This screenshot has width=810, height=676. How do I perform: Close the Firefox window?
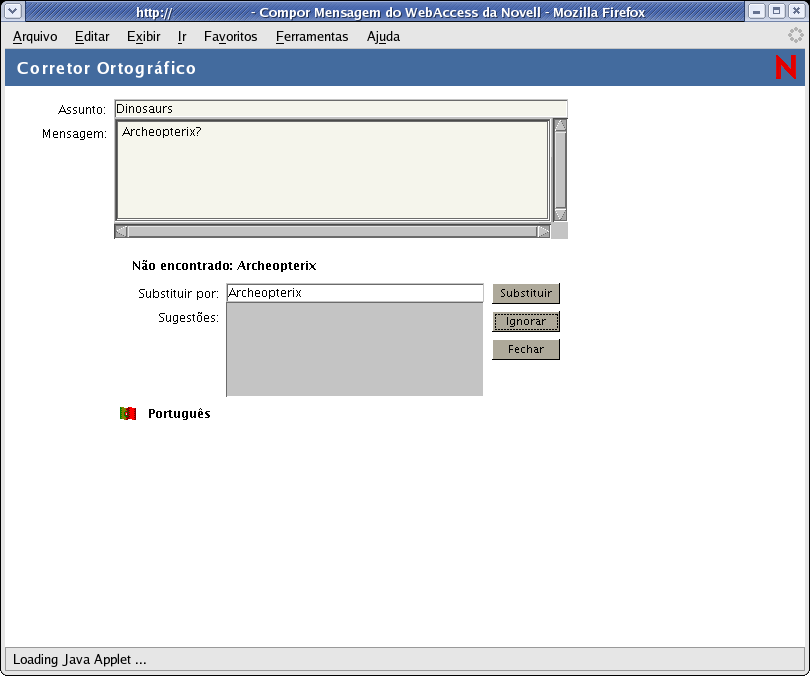coord(797,11)
